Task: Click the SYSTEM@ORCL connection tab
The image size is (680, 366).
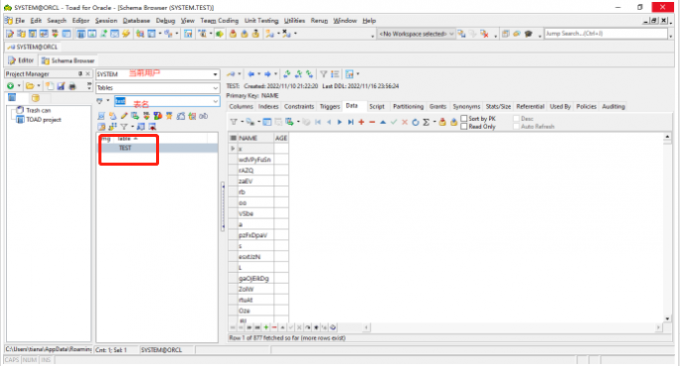Action: click(x=33, y=47)
